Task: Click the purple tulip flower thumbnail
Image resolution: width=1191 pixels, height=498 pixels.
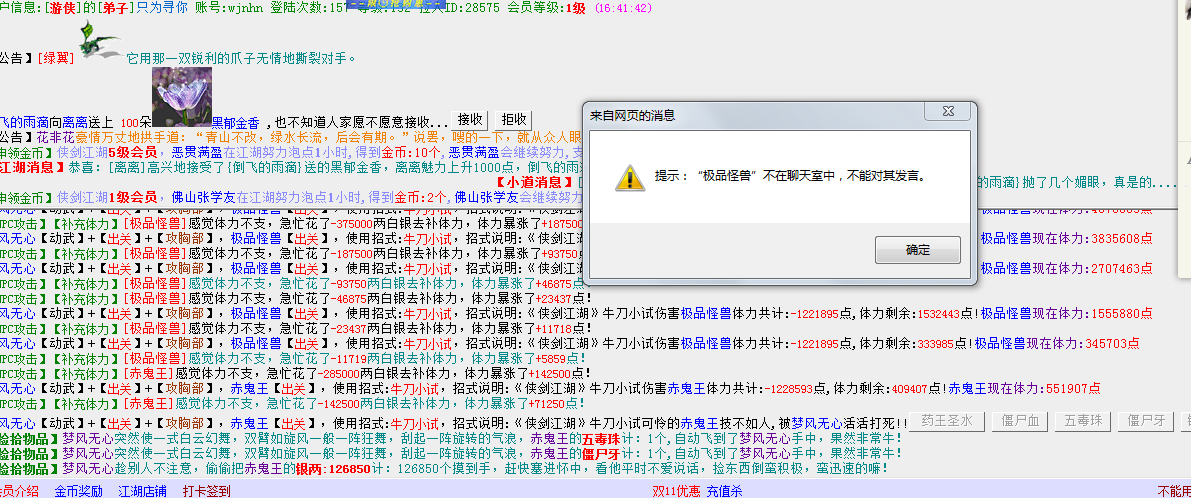Action: [x=182, y=96]
